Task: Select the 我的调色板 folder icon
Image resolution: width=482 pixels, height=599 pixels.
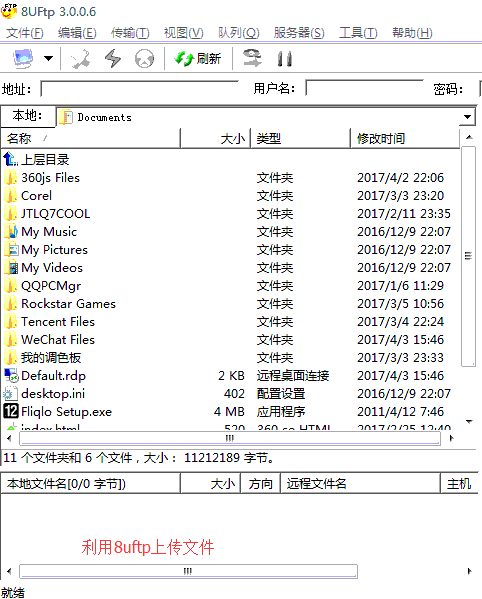Action: click(x=11, y=357)
